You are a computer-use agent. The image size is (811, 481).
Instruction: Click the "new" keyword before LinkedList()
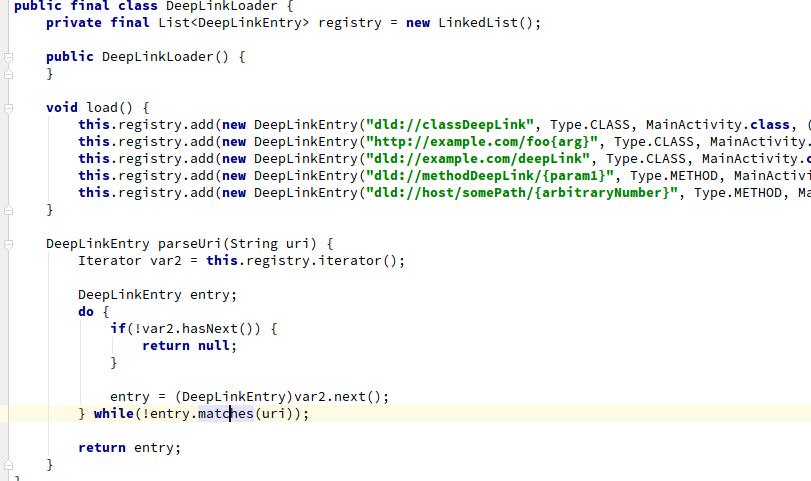click(x=418, y=23)
